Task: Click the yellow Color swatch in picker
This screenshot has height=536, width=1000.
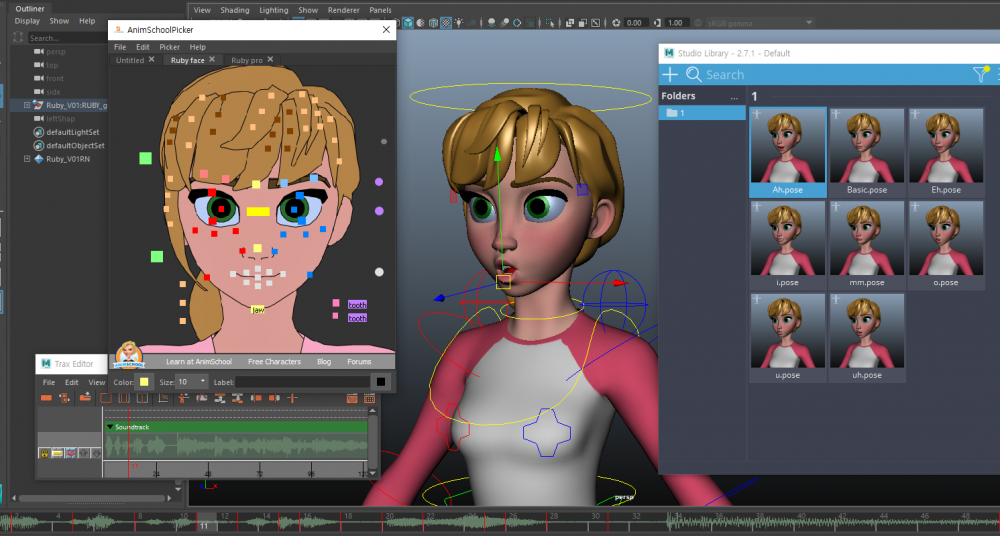Action: tap(145, 382)
